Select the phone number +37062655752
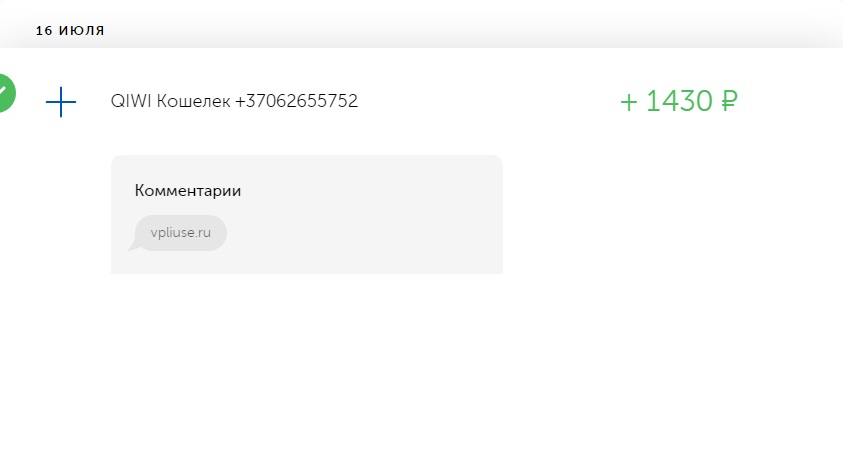The image size is (843, 458). (296, 101)
